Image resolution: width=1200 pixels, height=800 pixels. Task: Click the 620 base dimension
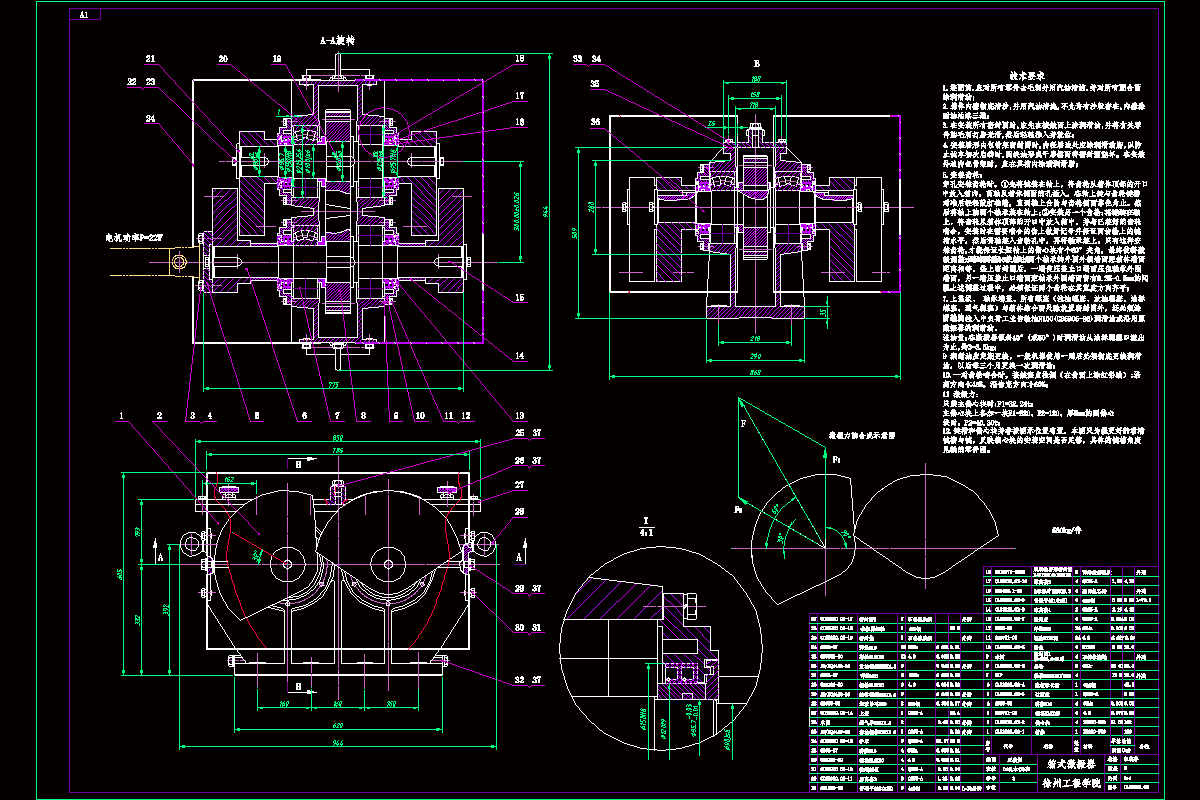[337, 724]
